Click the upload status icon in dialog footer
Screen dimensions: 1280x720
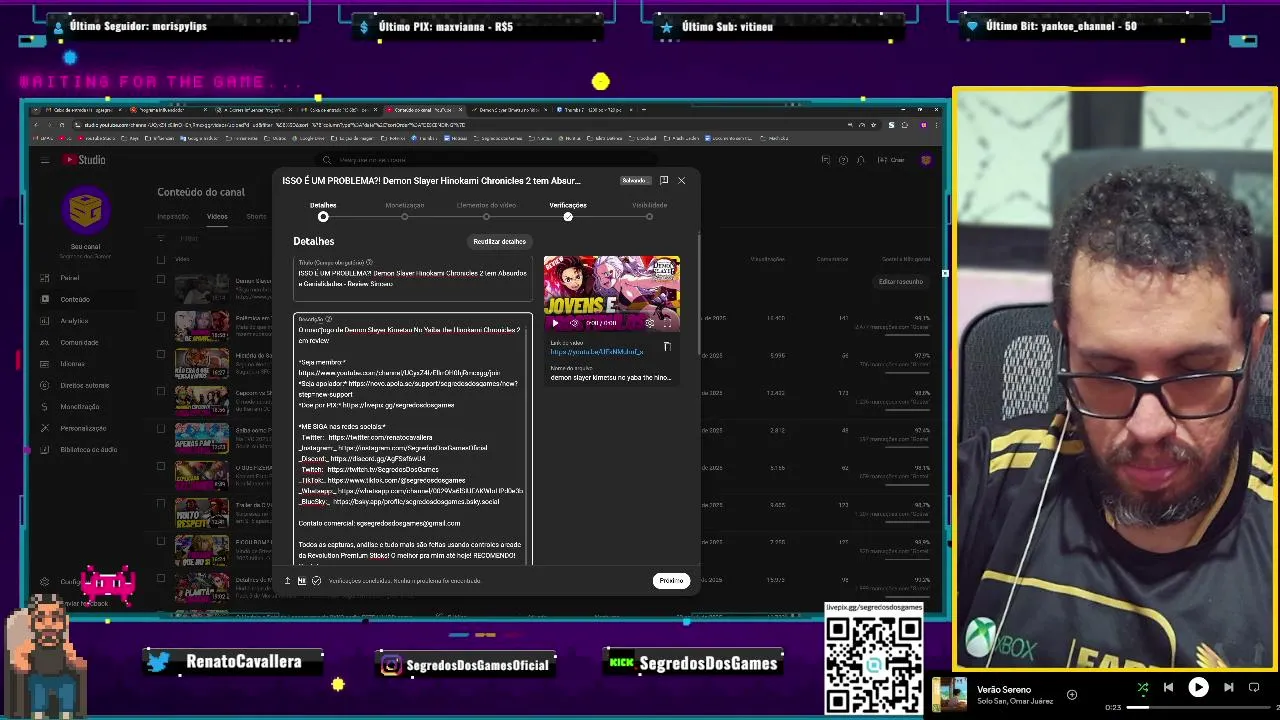click(x=287, y=581)
